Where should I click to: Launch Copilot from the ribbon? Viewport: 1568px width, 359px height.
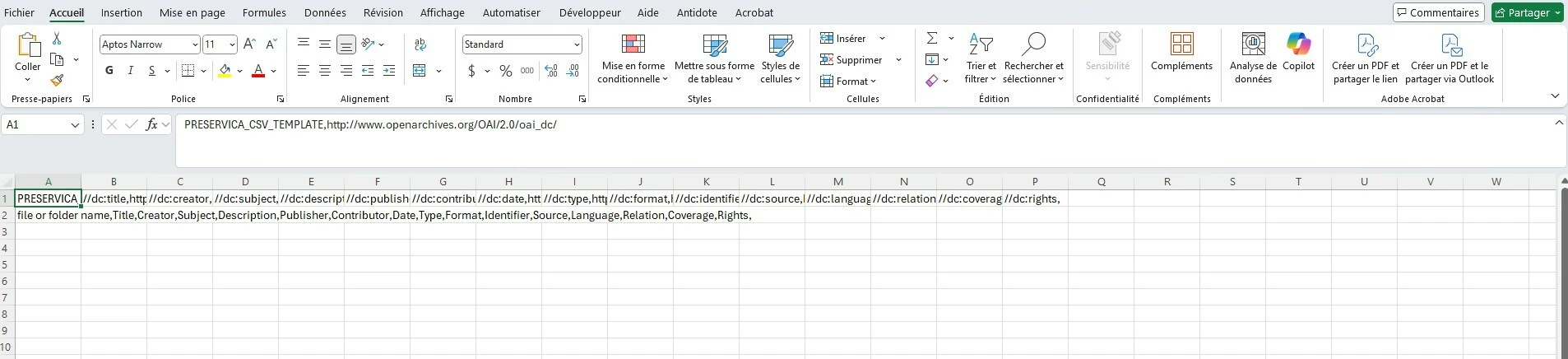(x=1298, y=52)
